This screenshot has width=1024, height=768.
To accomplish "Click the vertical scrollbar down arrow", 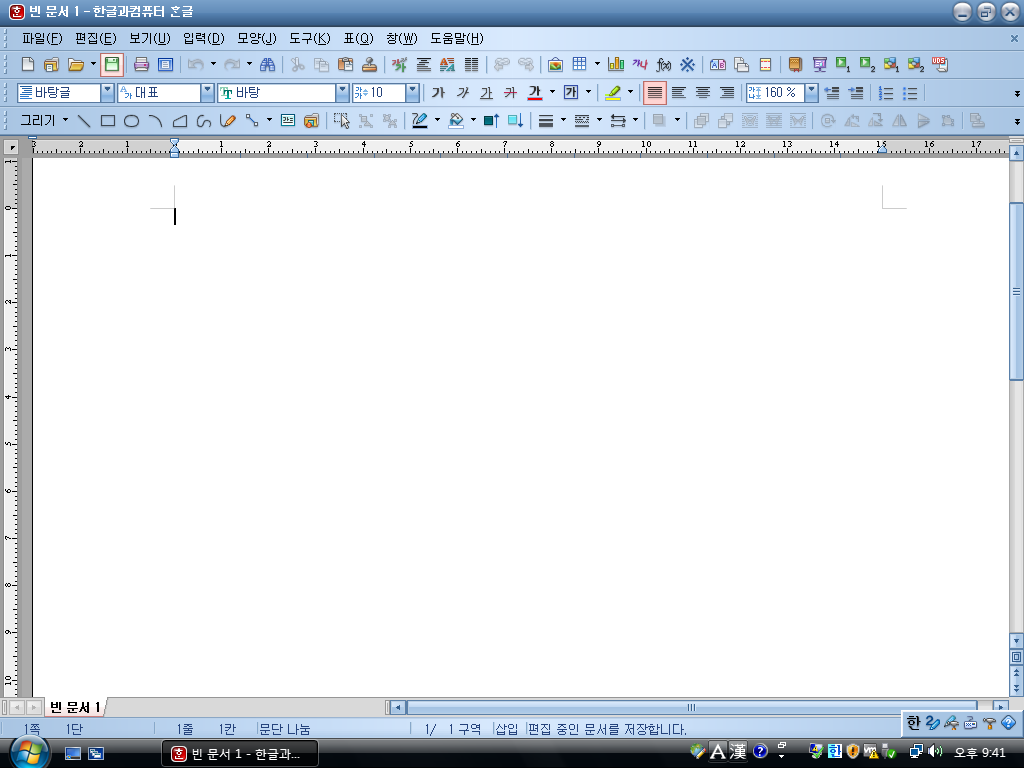I will tap(1016, 640).
